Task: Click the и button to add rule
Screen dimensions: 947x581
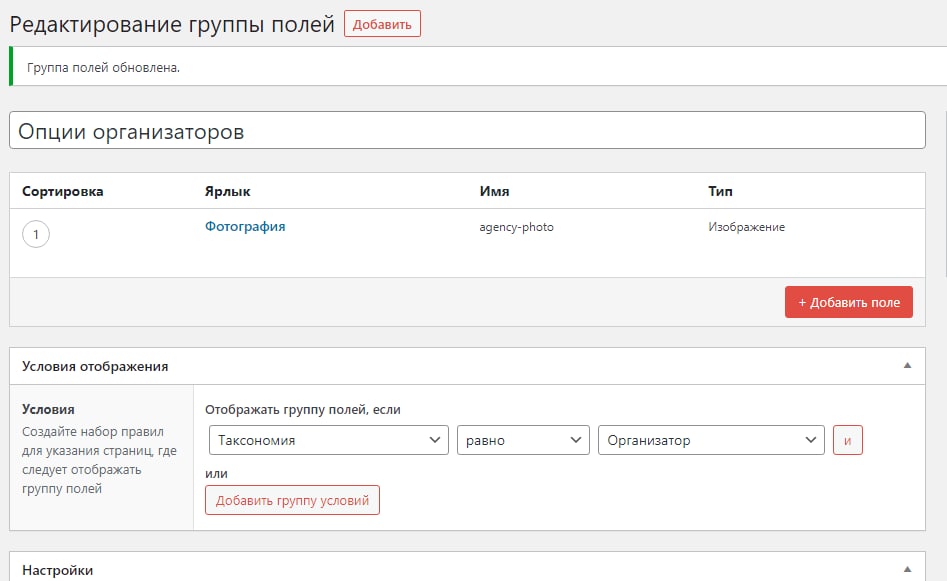Action: pos(847,440)
